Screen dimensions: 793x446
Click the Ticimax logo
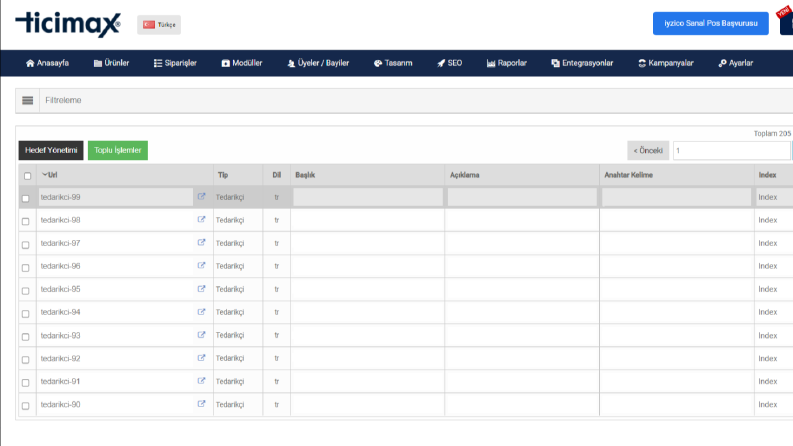pos(68,24)
